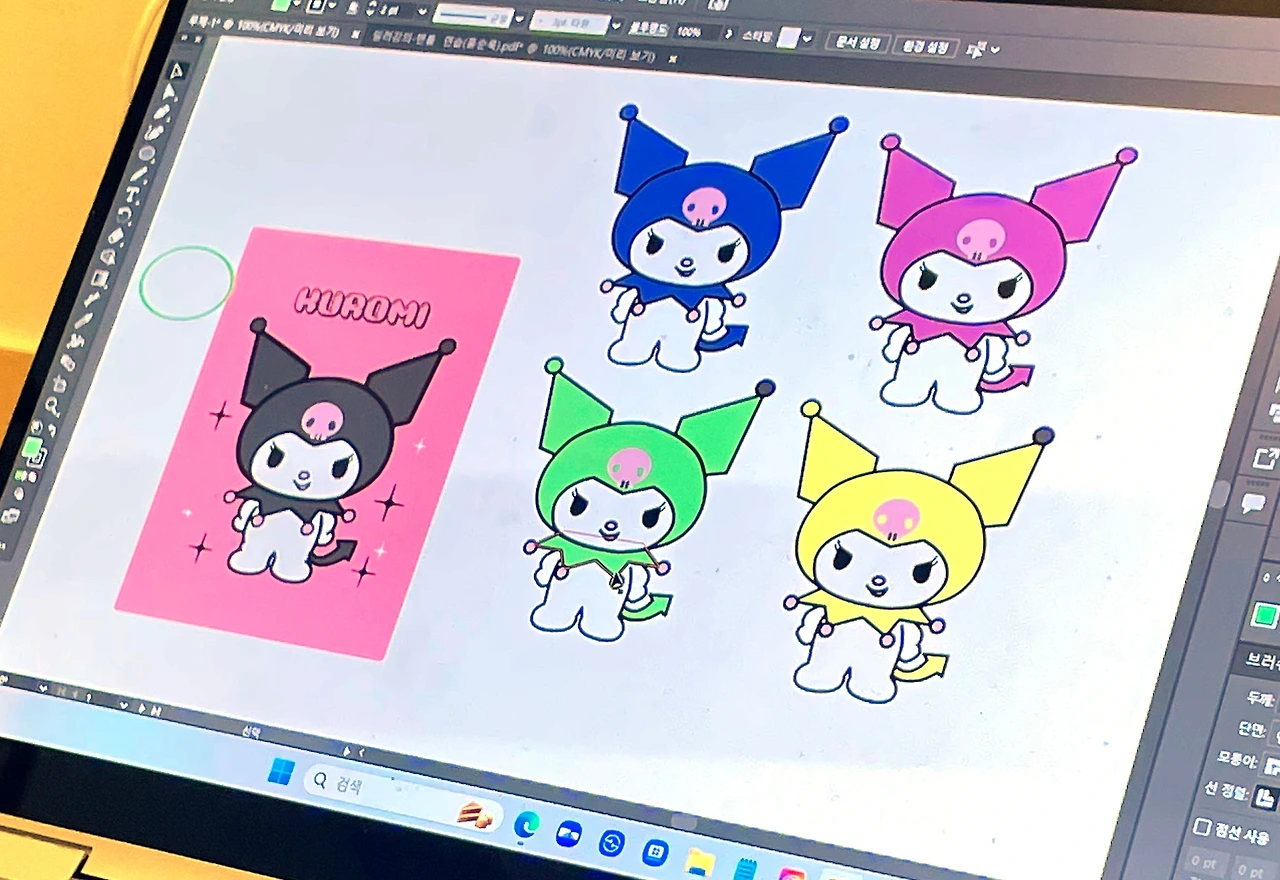Click the stroke alignment icon beside 선 정렬
The height and width of the screenshot is (880, 1280).
tap(1265, 797)
